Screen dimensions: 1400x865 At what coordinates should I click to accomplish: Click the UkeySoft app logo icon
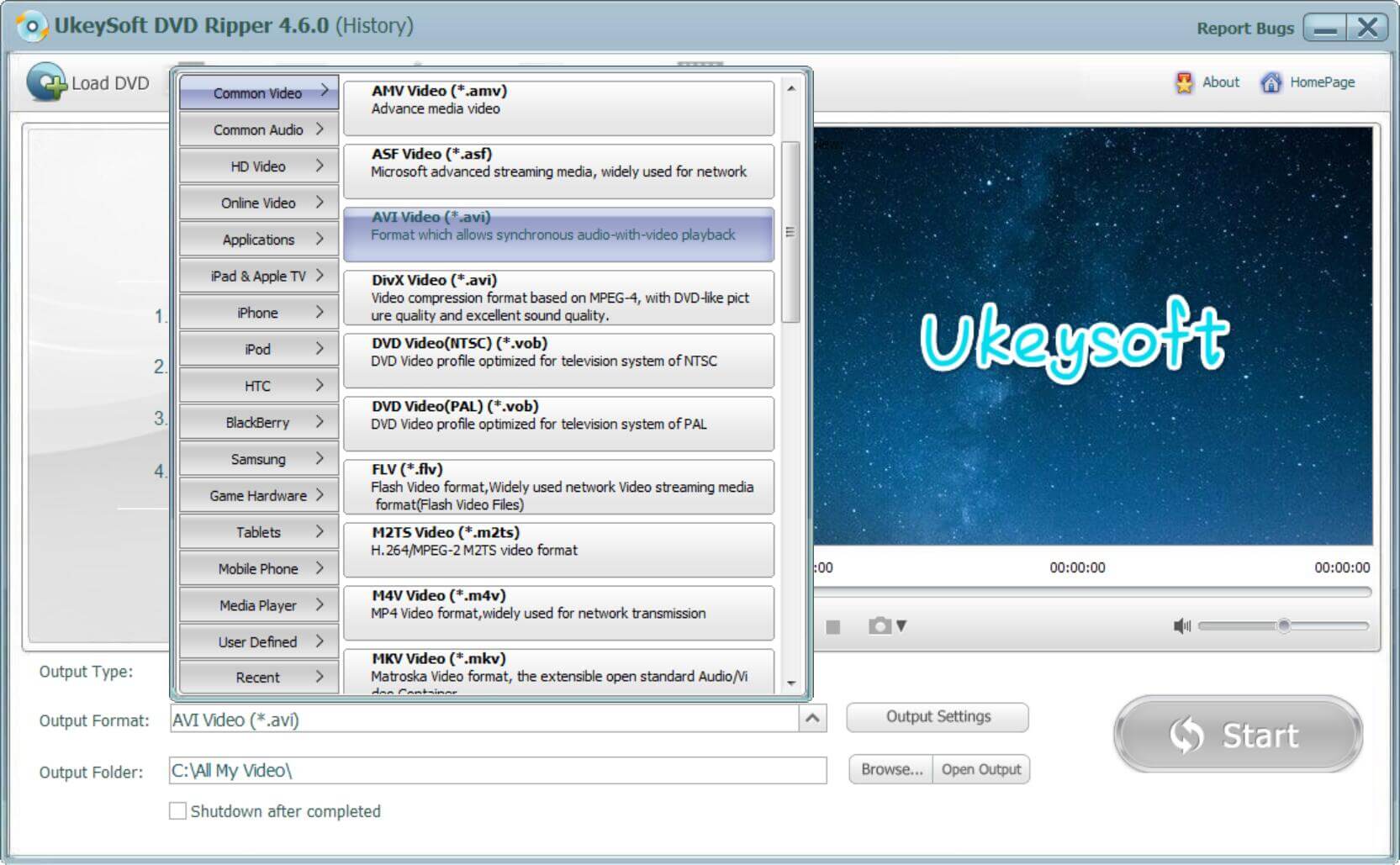click(32, 26)
